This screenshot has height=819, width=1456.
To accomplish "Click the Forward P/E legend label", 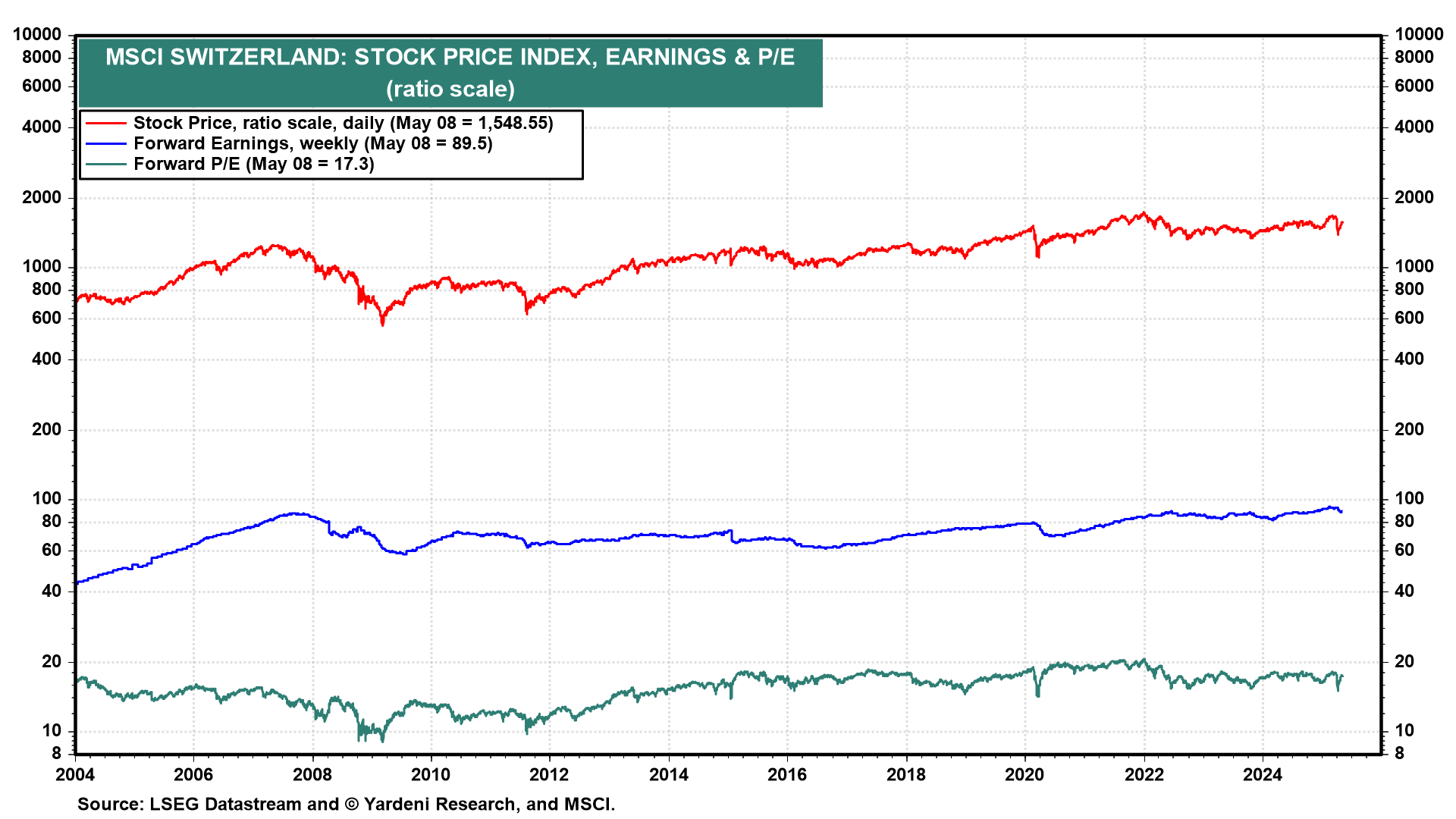I will point(253,164).
